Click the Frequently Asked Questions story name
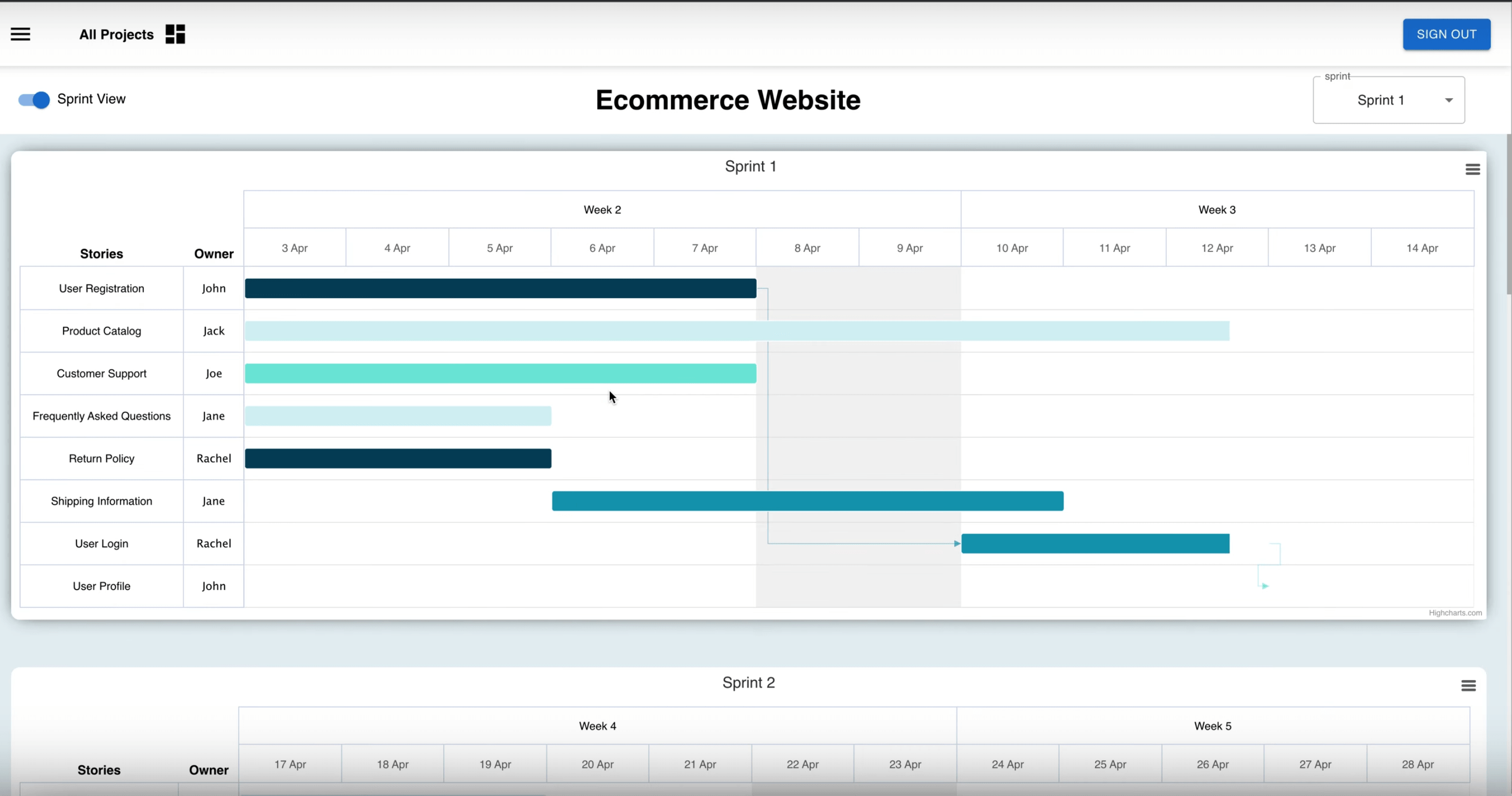This screenshot has height=796, width=1512. pyautogui.click(x=102, y=416)
